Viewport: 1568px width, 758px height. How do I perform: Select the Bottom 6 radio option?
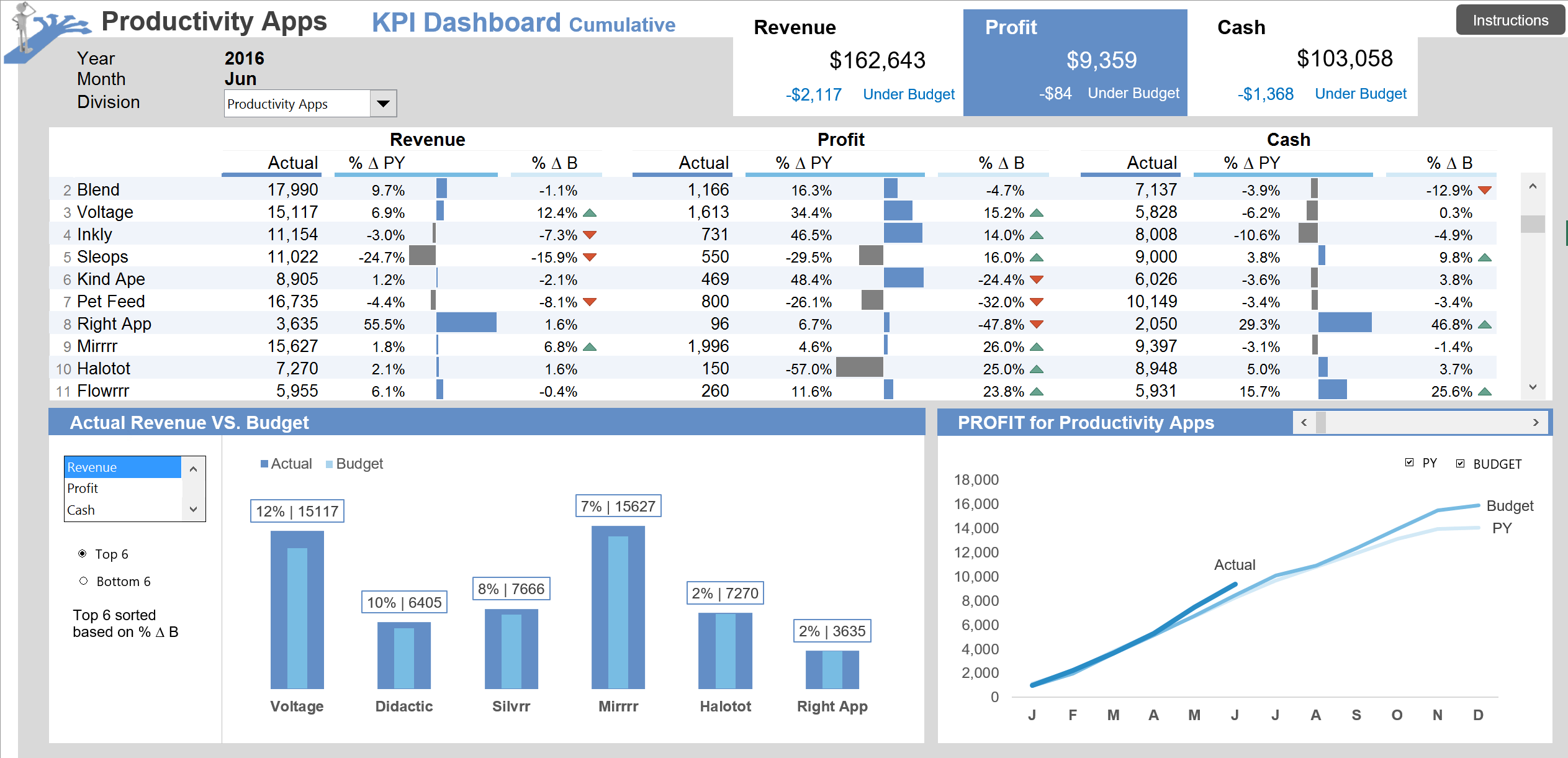84,581
